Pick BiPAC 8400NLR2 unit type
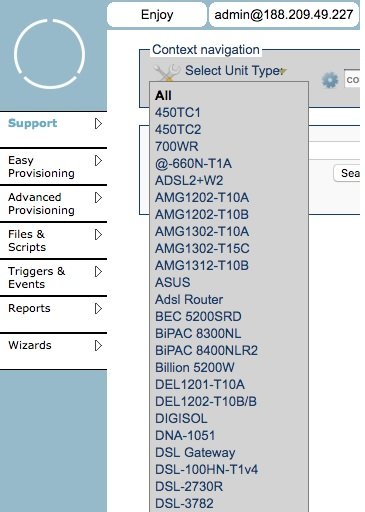 tap(206, 351)
